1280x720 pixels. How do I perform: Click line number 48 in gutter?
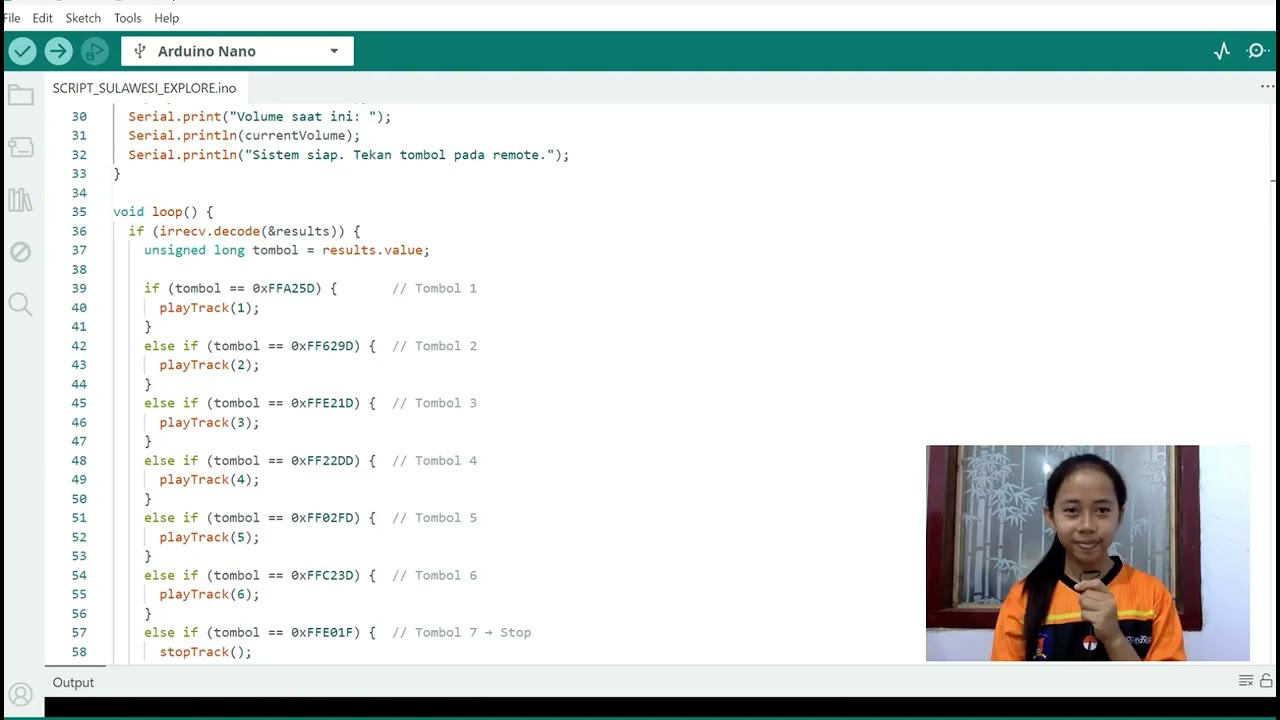79,461
